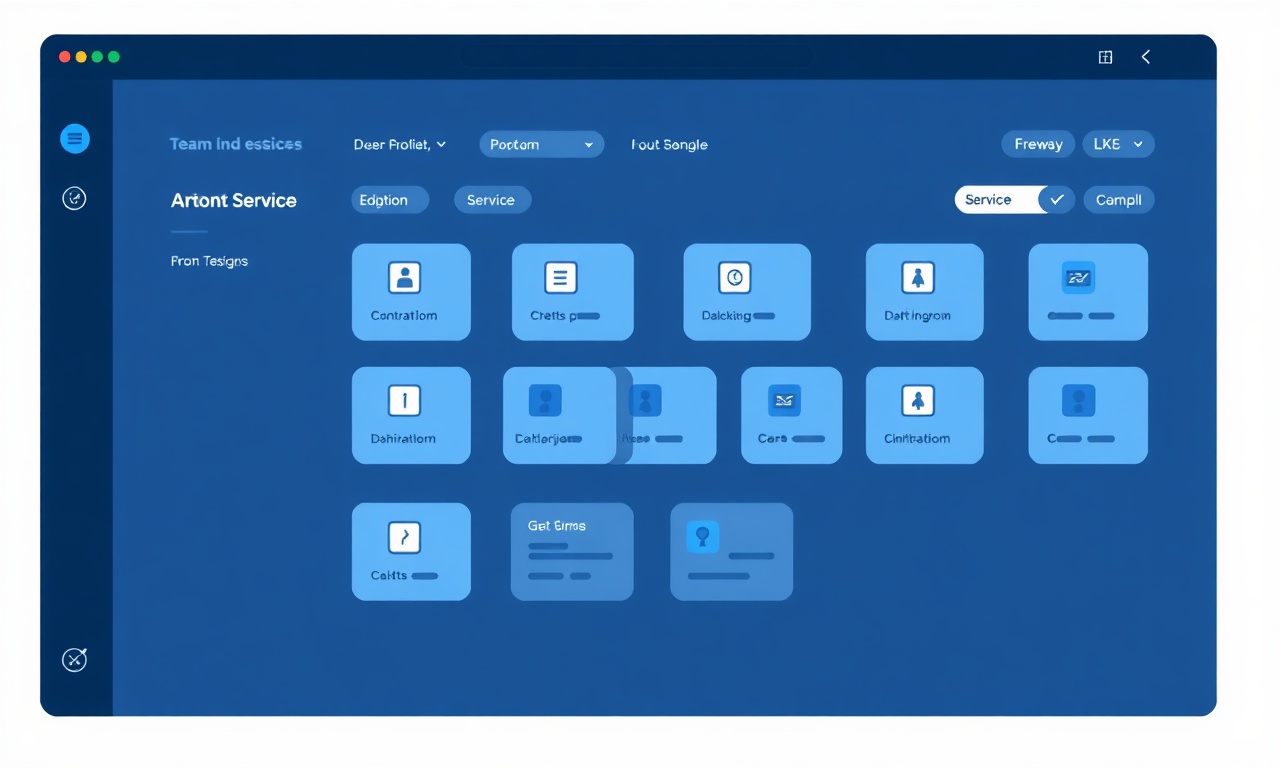The width and height of the screenshot is (1280, 768).
Task: Open the hamburger menu icon in sidebar
Action: click(75, 138)
